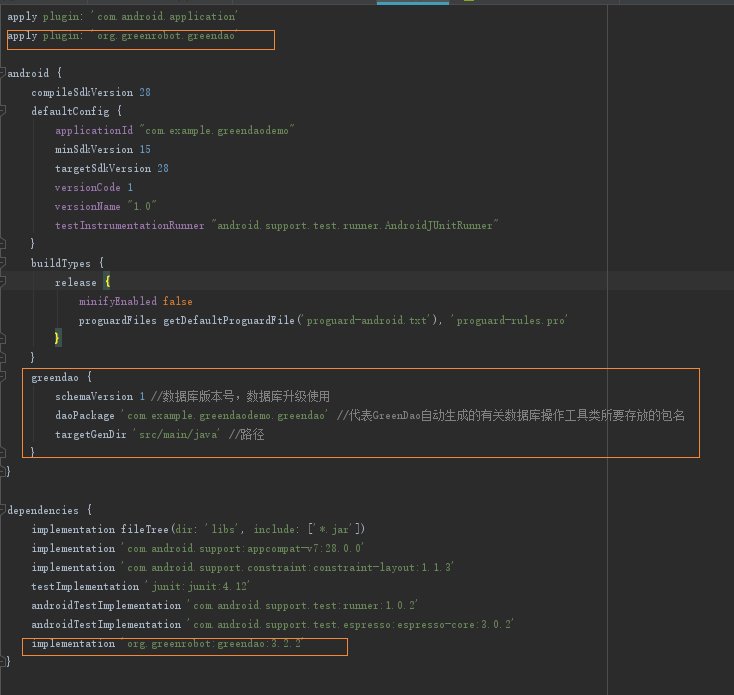
Task: Click the schemaVersion property
Action: [94, 396]
